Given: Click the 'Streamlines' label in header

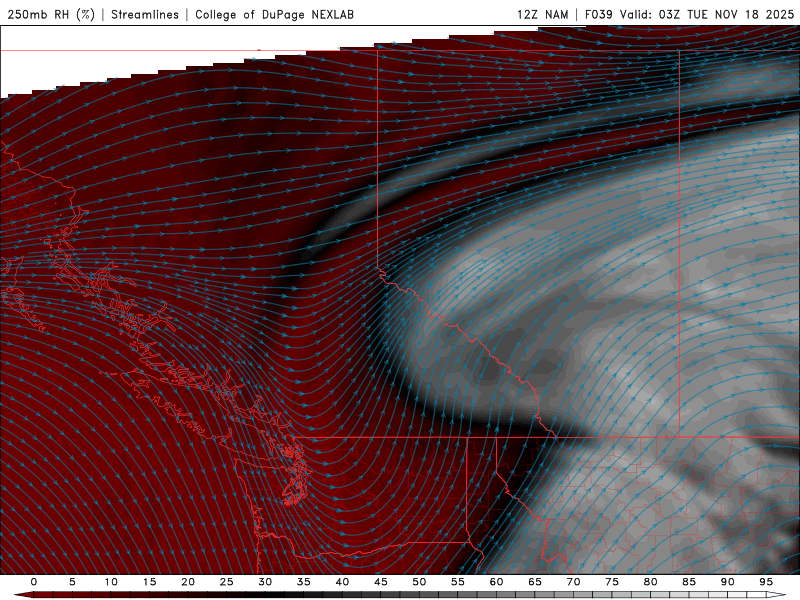Looking at the screenshot, I should point(145,14).
